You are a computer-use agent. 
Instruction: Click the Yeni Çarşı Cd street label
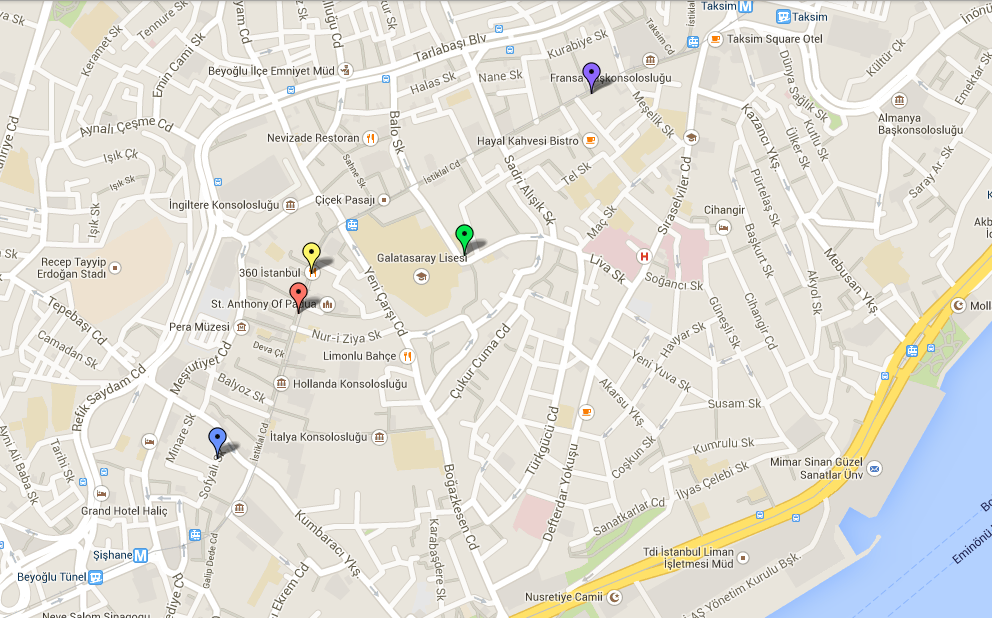pyautogui.click(x=385, y=301)
